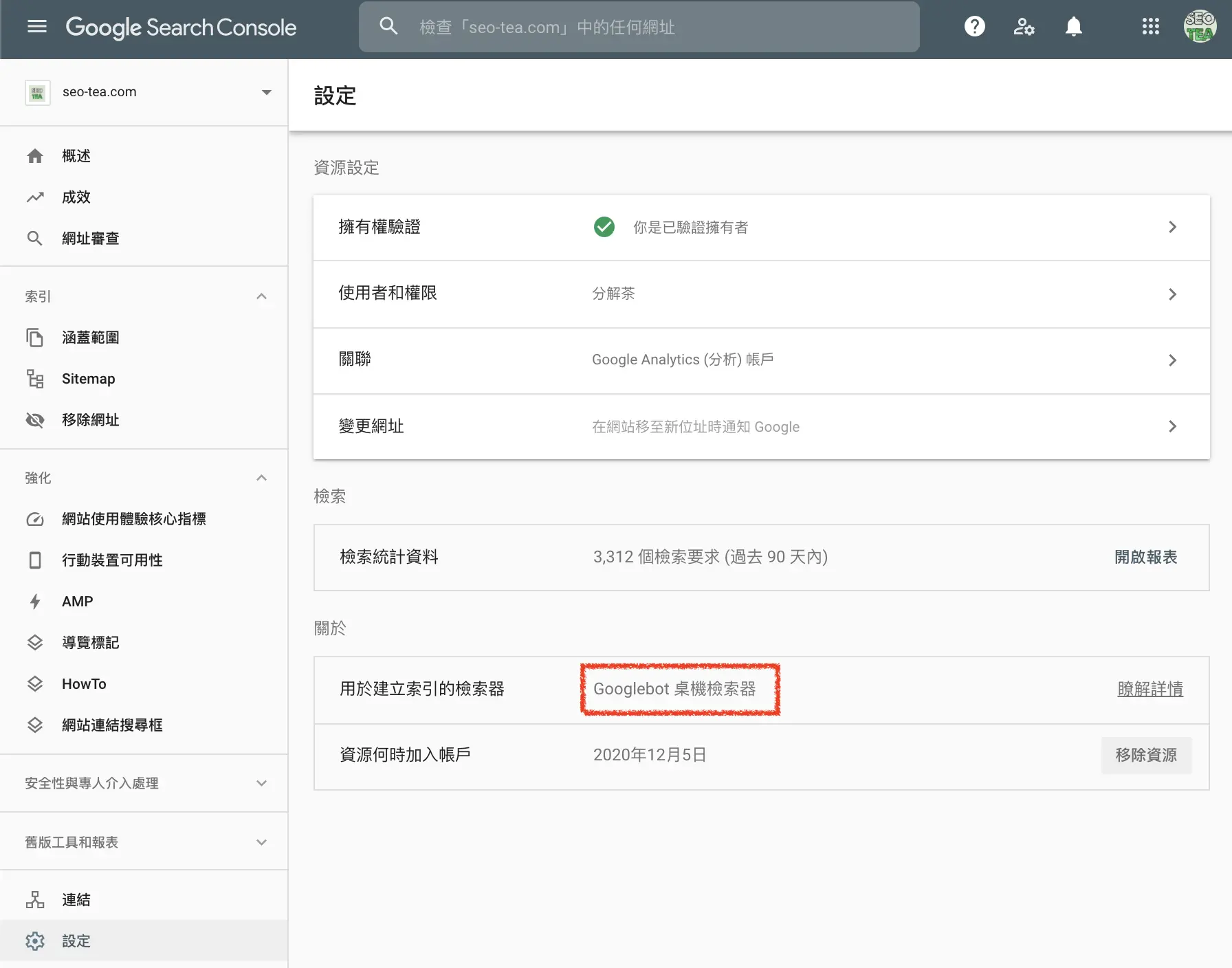Viewport: 1232px width, 968px height.
Task: Open 移除網址 removals page
Action: pos(144,420)
